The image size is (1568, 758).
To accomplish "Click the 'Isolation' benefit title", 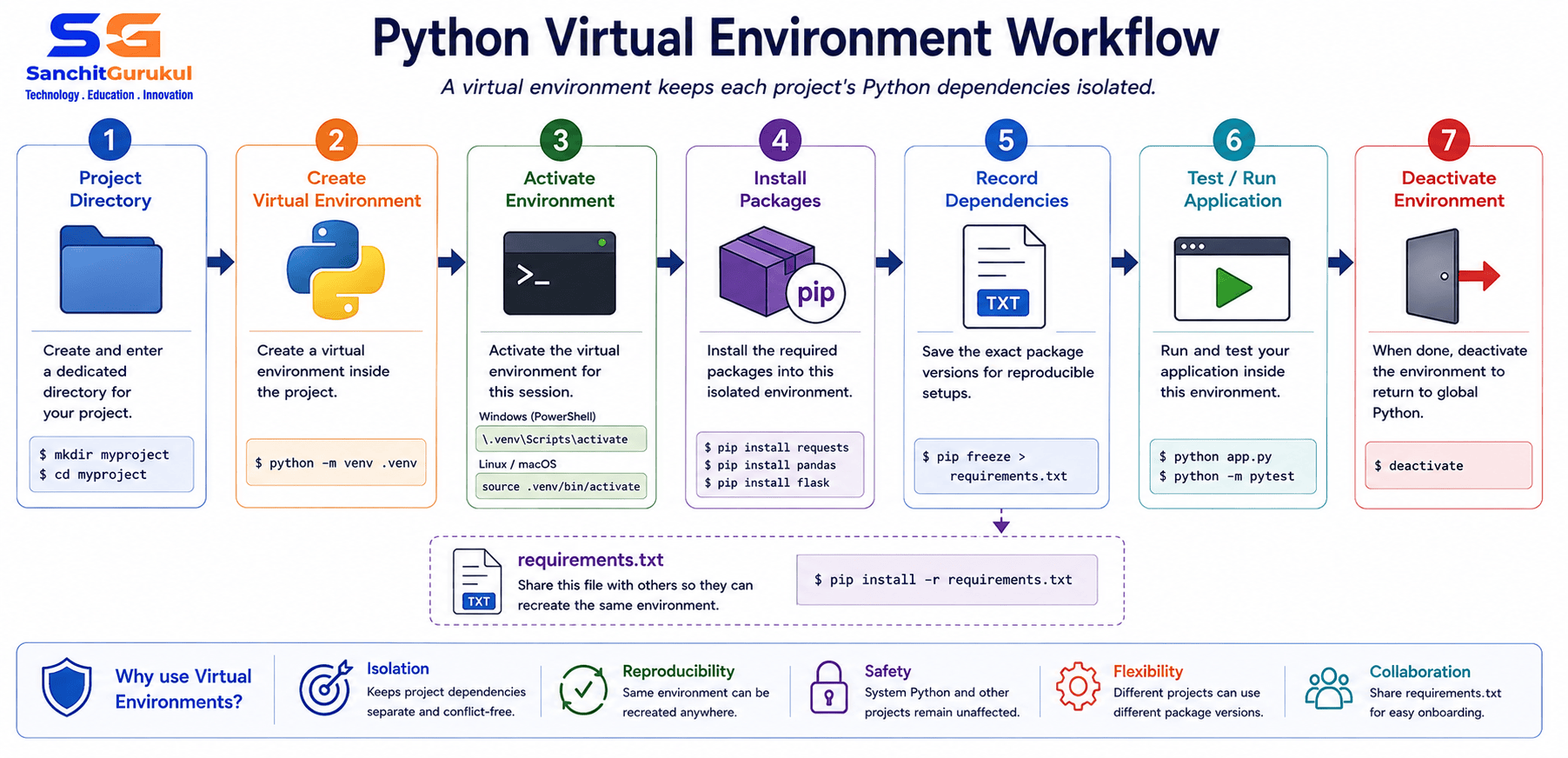I will coord(397,668).
